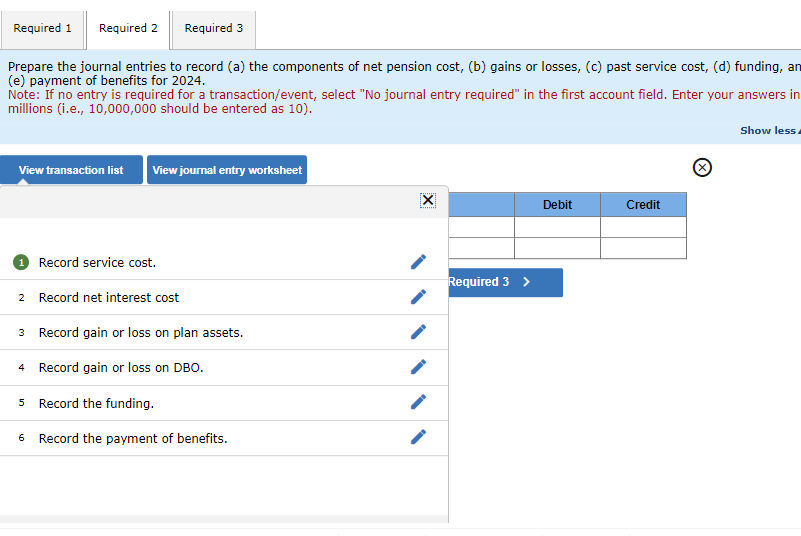Edit the payment of benefits entry pencil
Viewport: 801px width, 536px height.
(x=418, y=437)
